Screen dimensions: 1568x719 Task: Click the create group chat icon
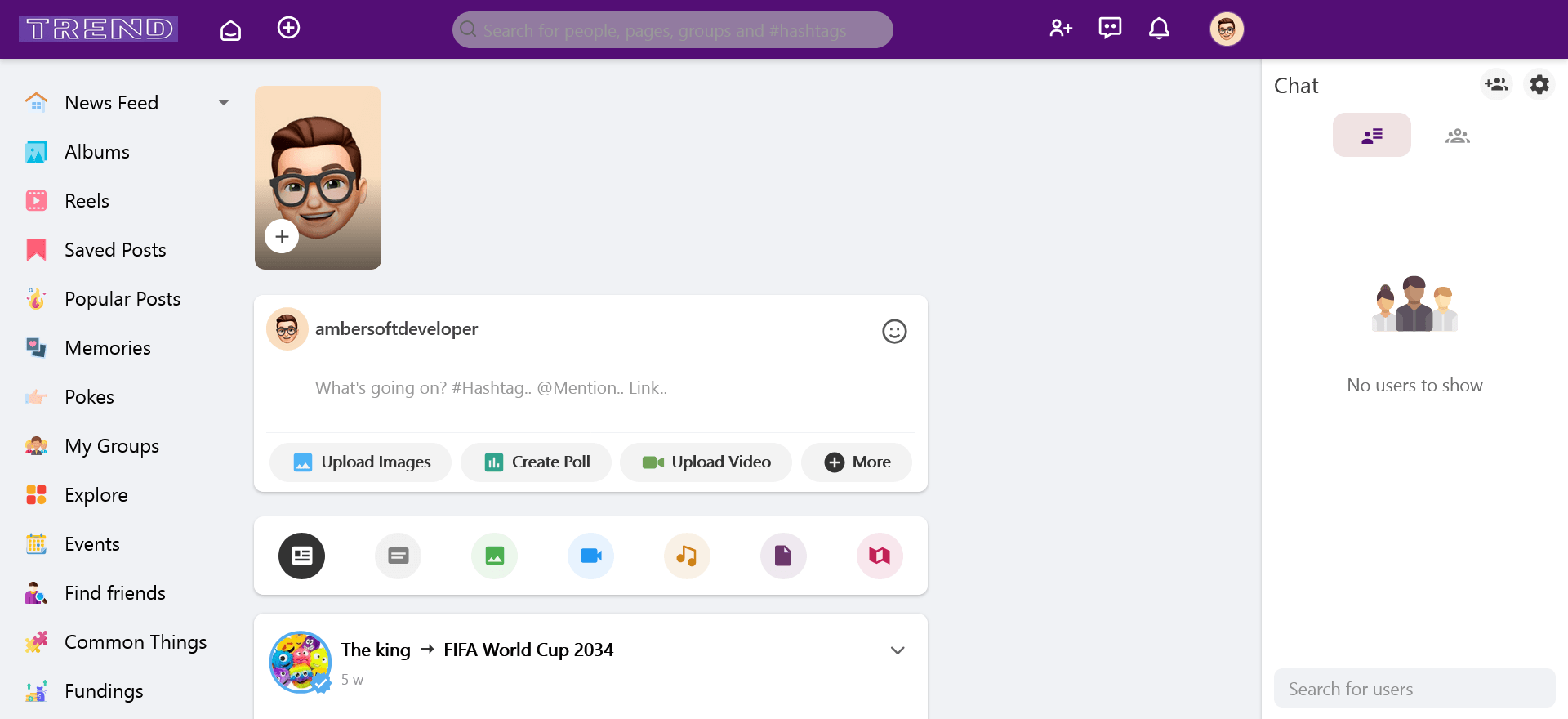point(1496,85)
